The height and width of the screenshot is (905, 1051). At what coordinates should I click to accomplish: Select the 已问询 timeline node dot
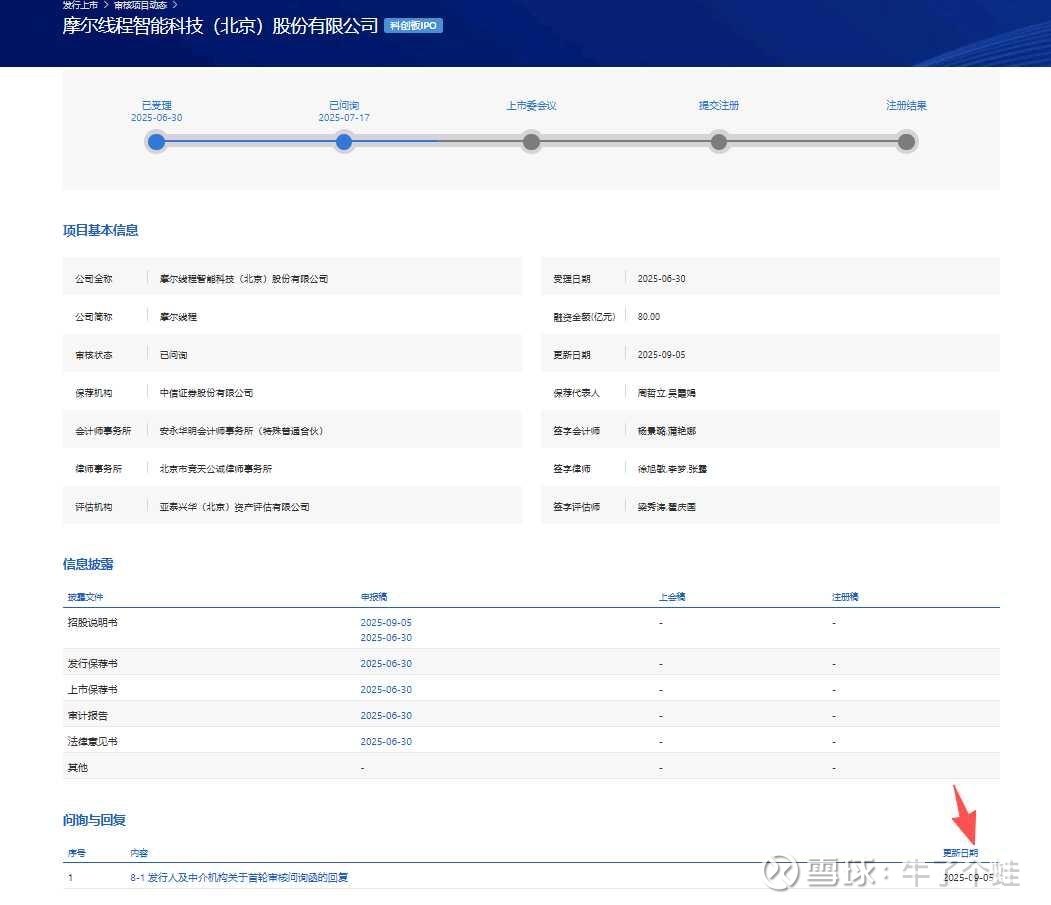click(344, 141)
